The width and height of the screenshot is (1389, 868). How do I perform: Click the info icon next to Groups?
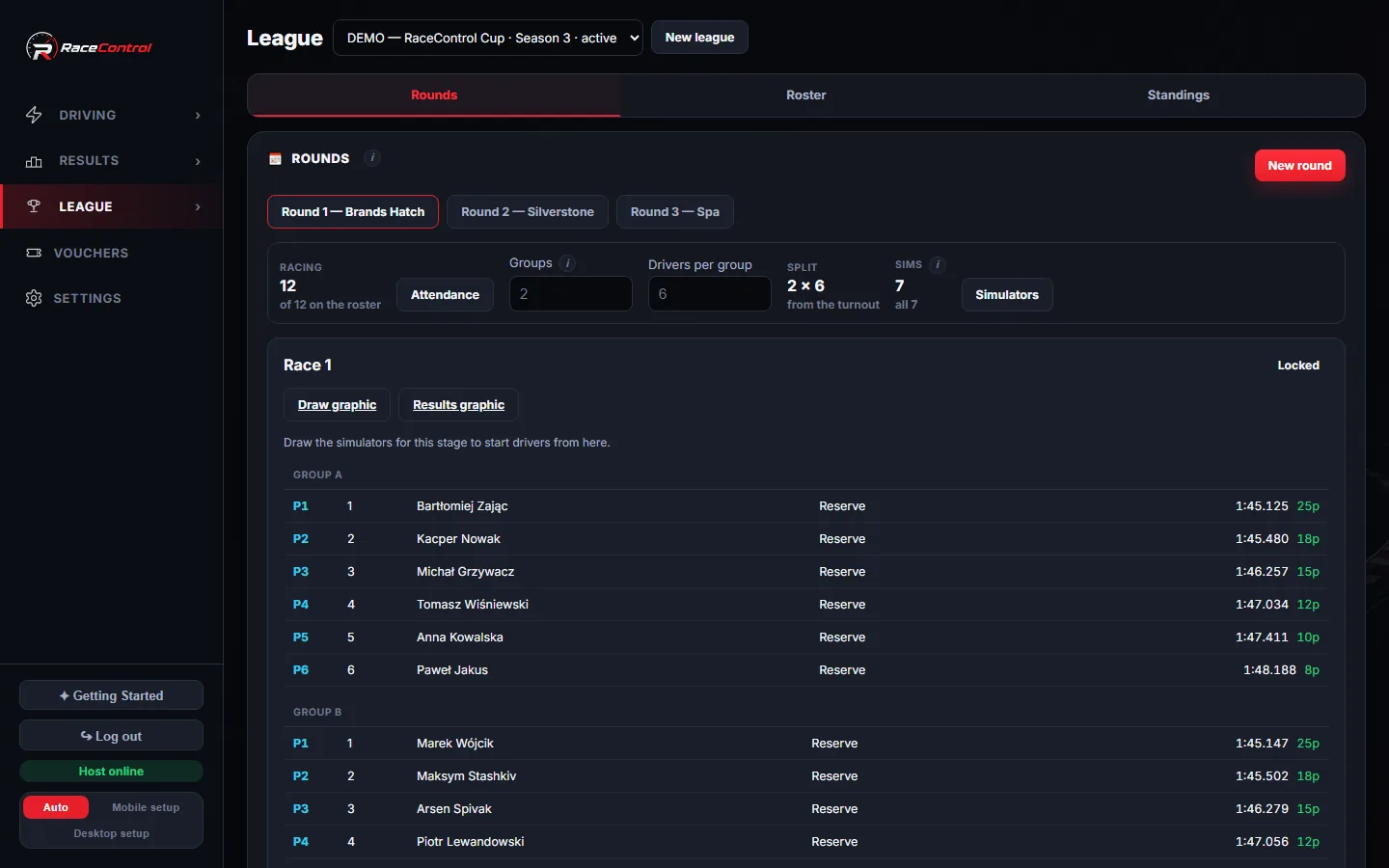pyautogui.click(x=567, y=263)
